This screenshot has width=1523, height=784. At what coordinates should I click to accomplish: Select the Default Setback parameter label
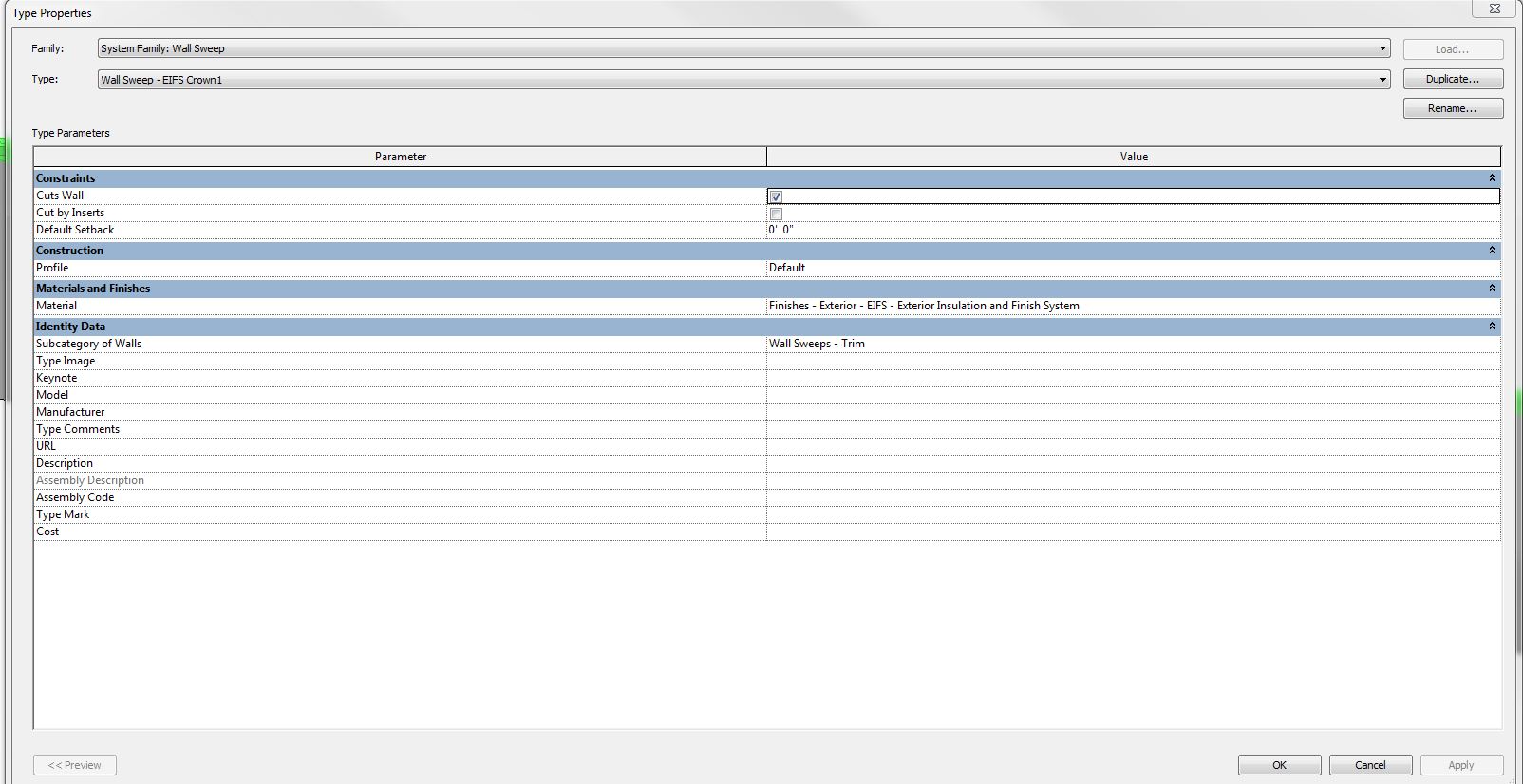click(75, 230)
